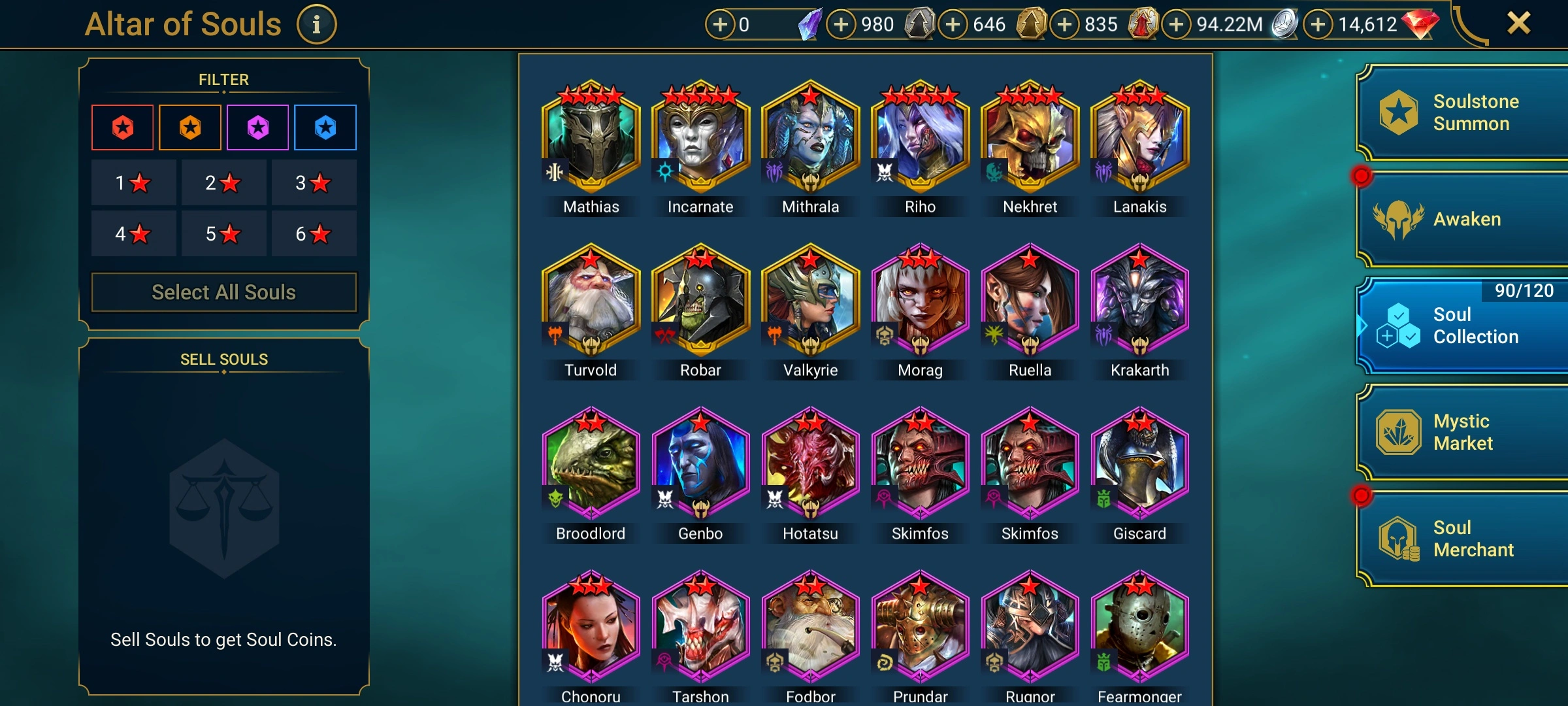Switch to the Awaken tab
This screenshot has height=706, width=1568.
[x=1463, y=219]
